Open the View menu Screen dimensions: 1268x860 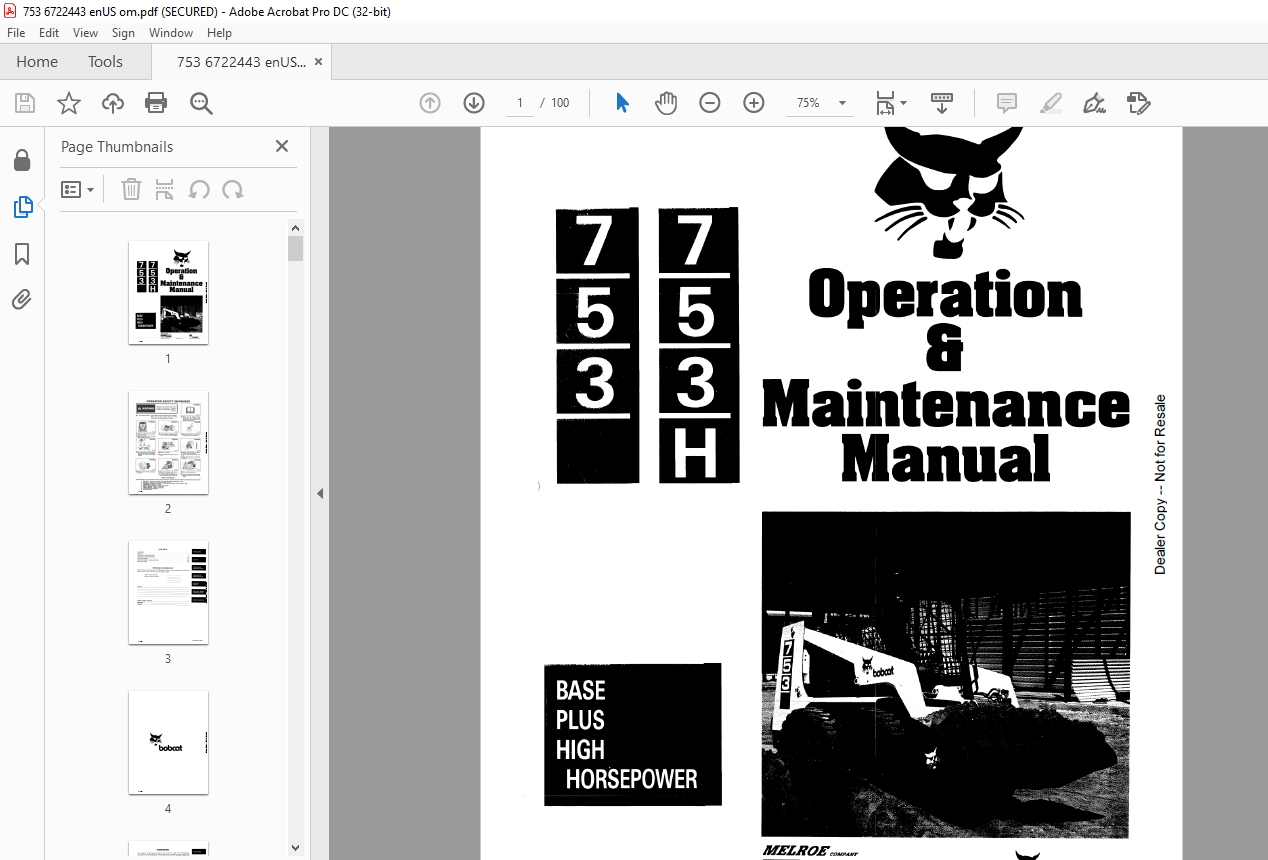pos(85,33)
